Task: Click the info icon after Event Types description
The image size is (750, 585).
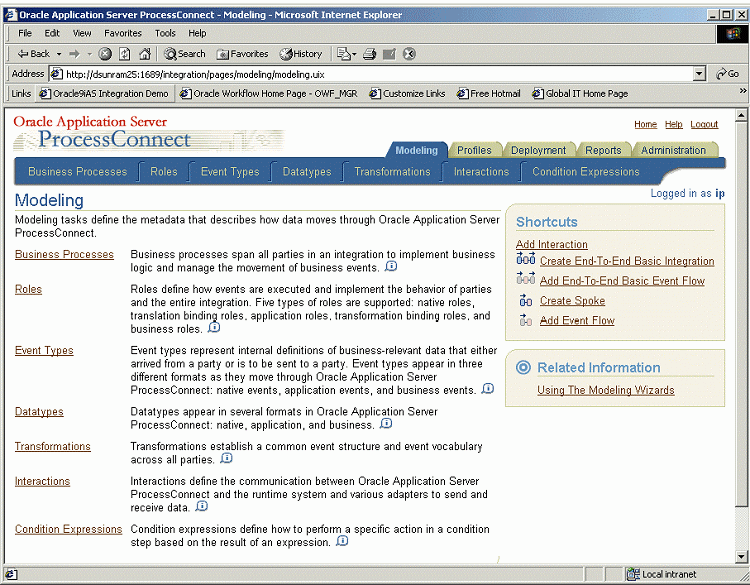Action: 488,388
